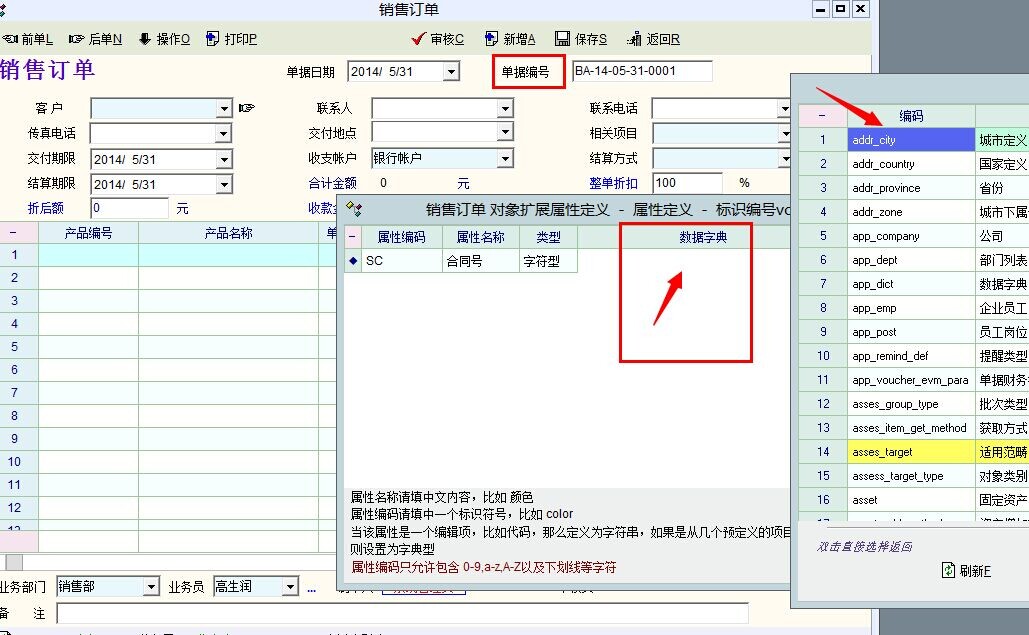Expand the 业务部门 department dropdown
Viewport: 1029px width, 635px height.
pyautogui.click(x=151, y=587)
